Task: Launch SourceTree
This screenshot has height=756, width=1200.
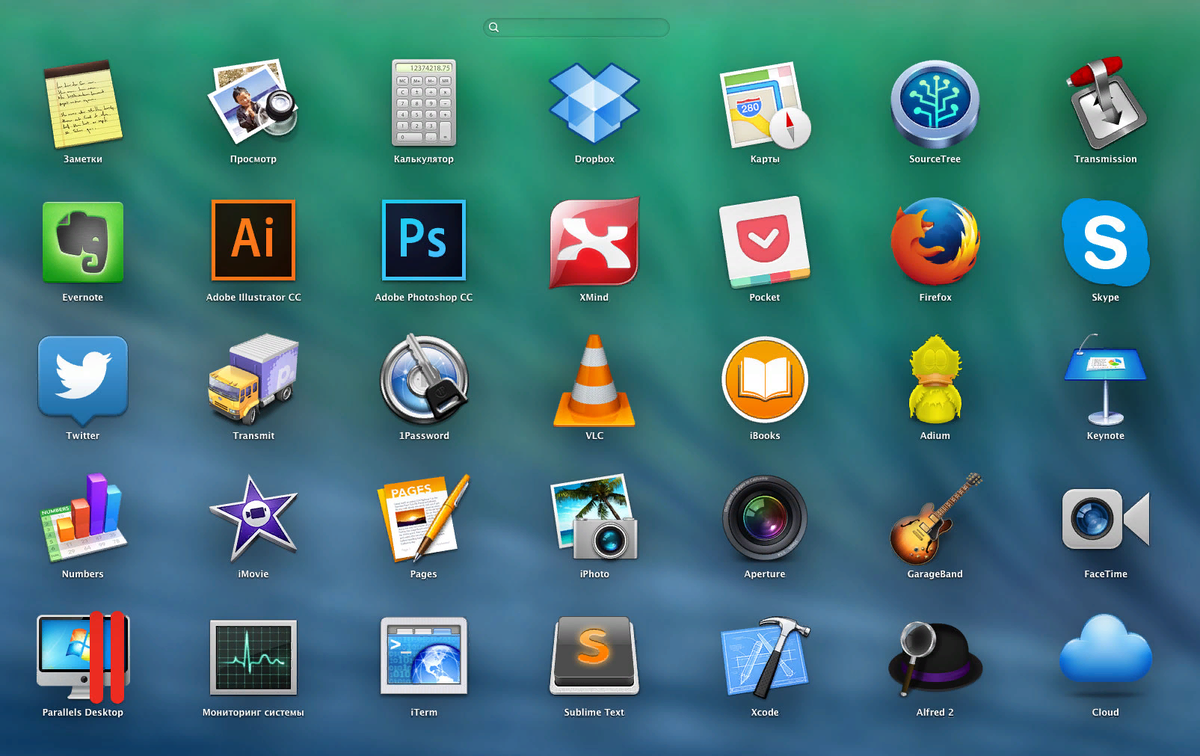Action: 935,104
